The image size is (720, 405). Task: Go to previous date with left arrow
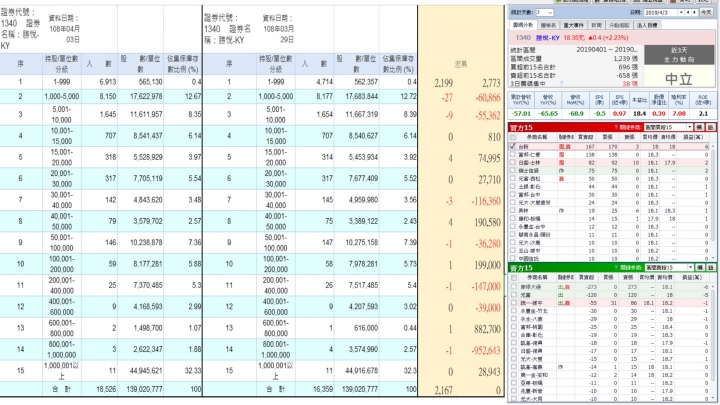point(688,13)
